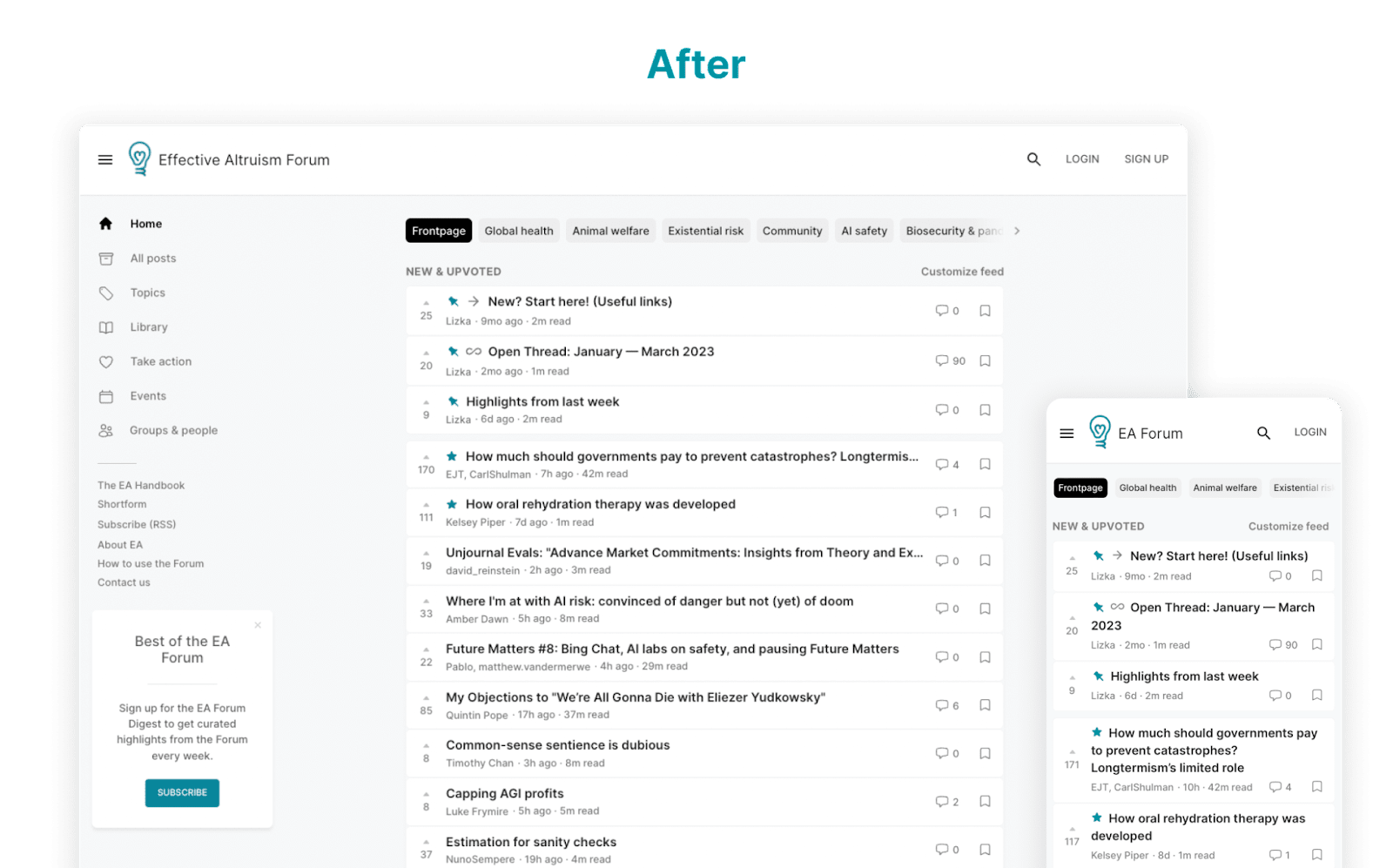The width and height of the screenshot is (1393, 868).
Task: Open Subscribe (RSS) link
Action: pos(137,524)
